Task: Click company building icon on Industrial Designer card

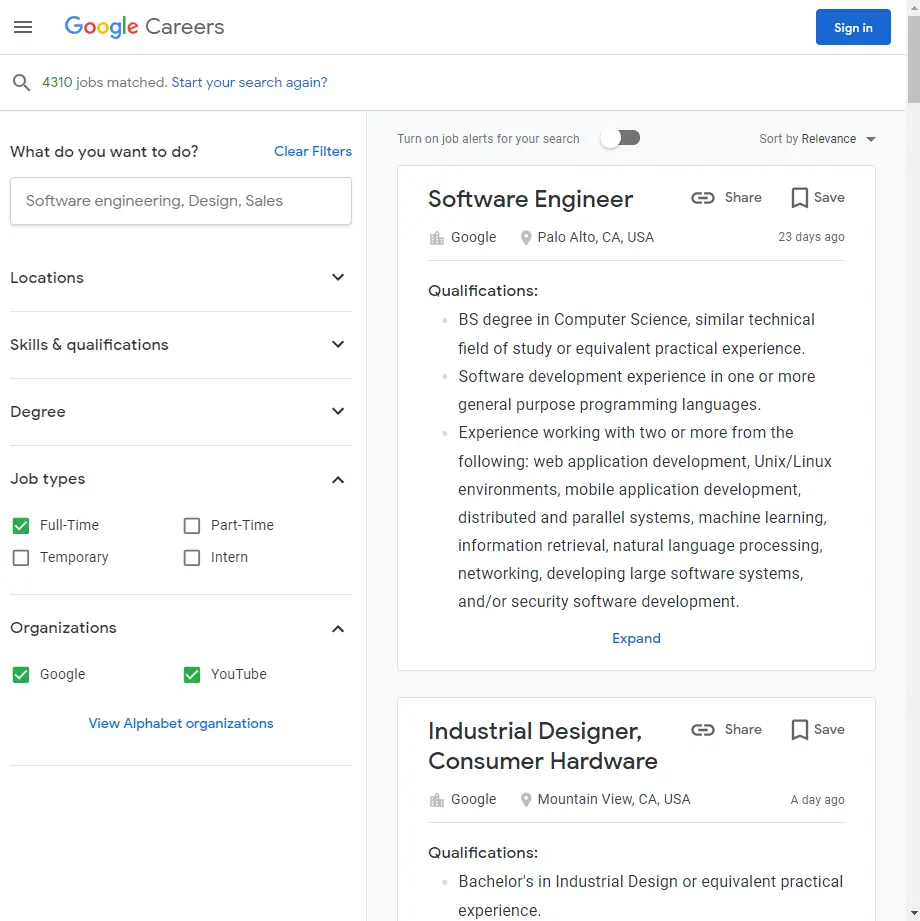Action: point(437,800)
